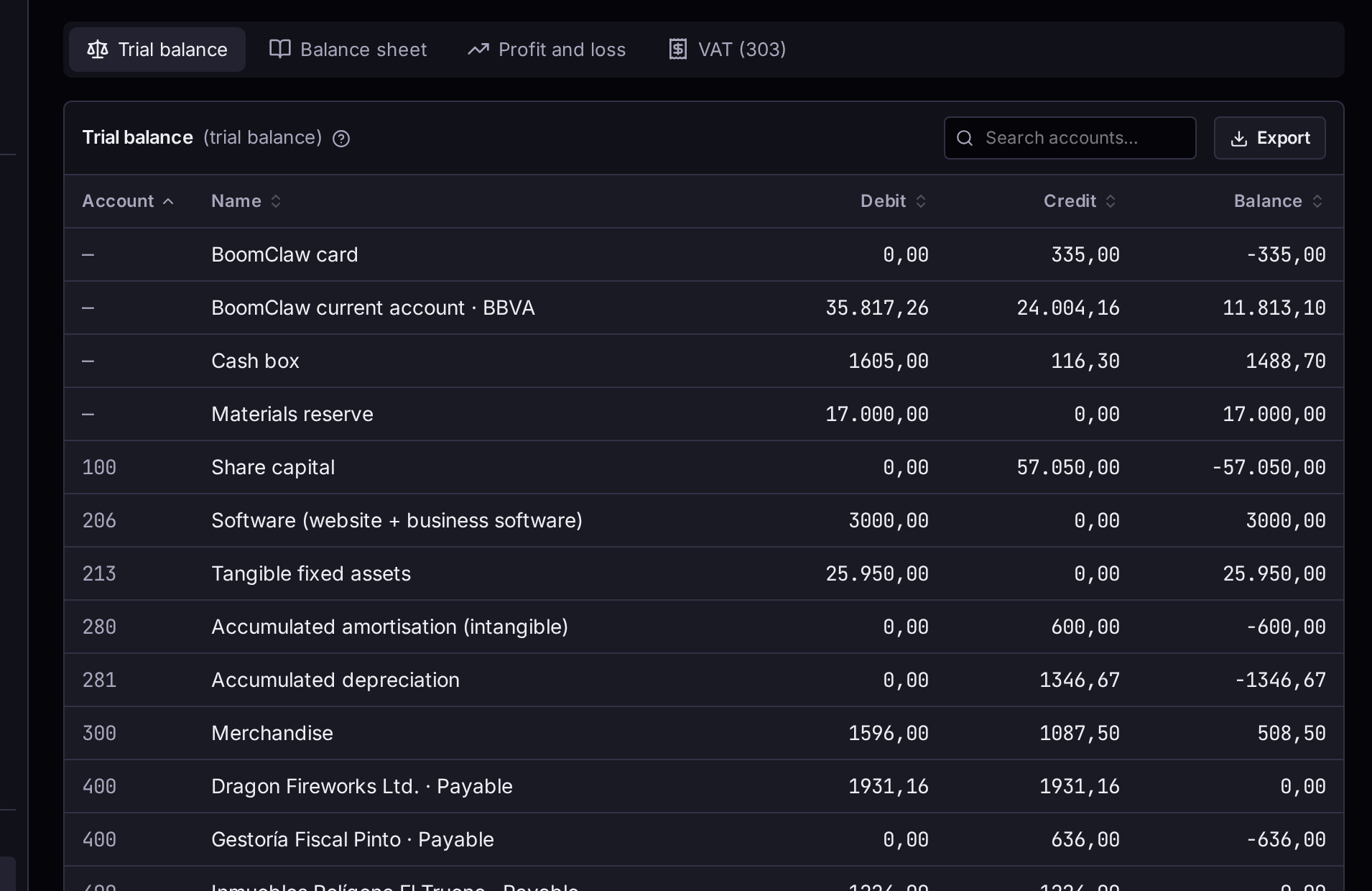Switch to Profit and loss tab
The image size is (1372, 891).
(x=547, y=50)
